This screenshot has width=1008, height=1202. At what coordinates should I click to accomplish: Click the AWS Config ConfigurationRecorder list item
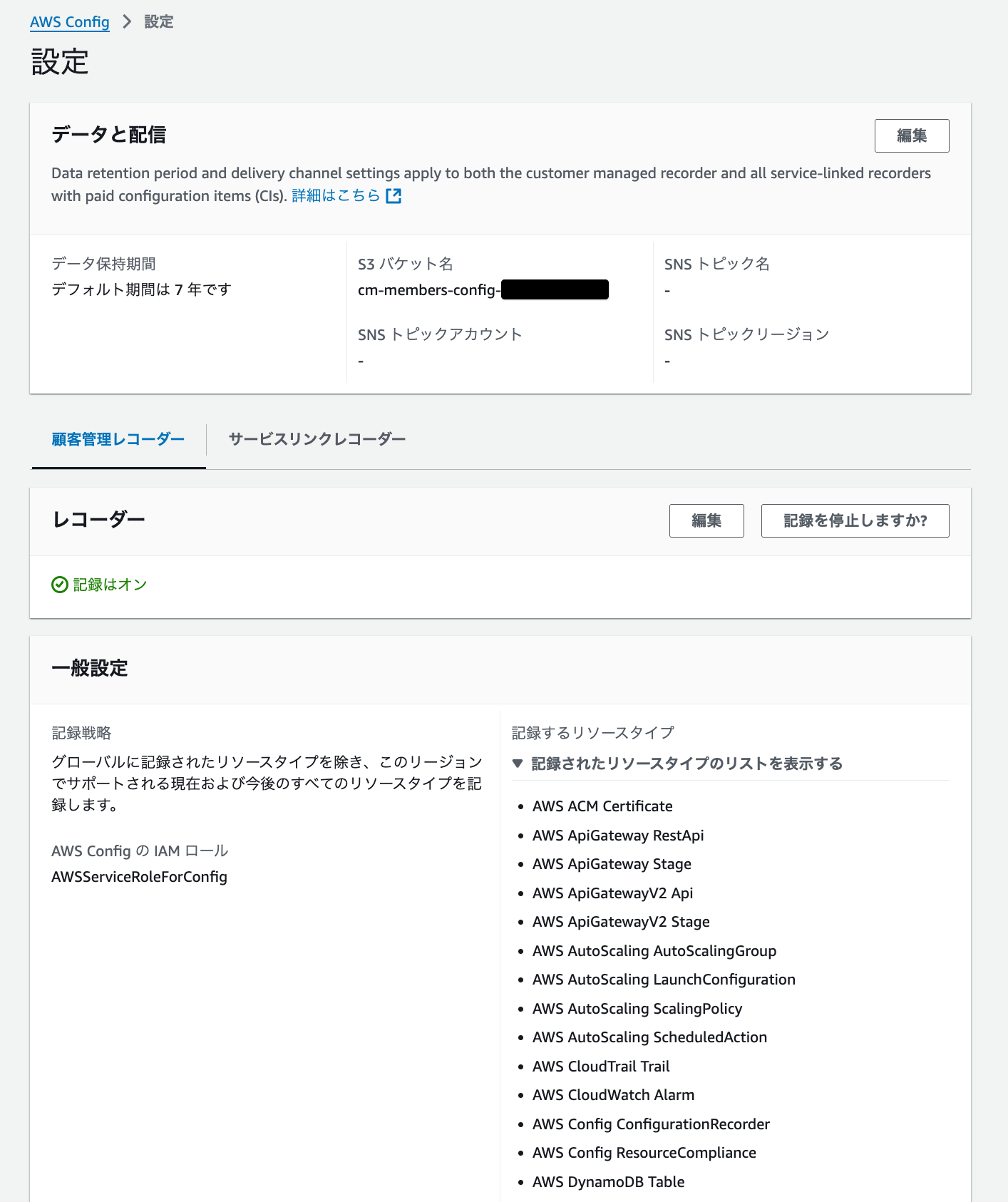click(651, 1124)
